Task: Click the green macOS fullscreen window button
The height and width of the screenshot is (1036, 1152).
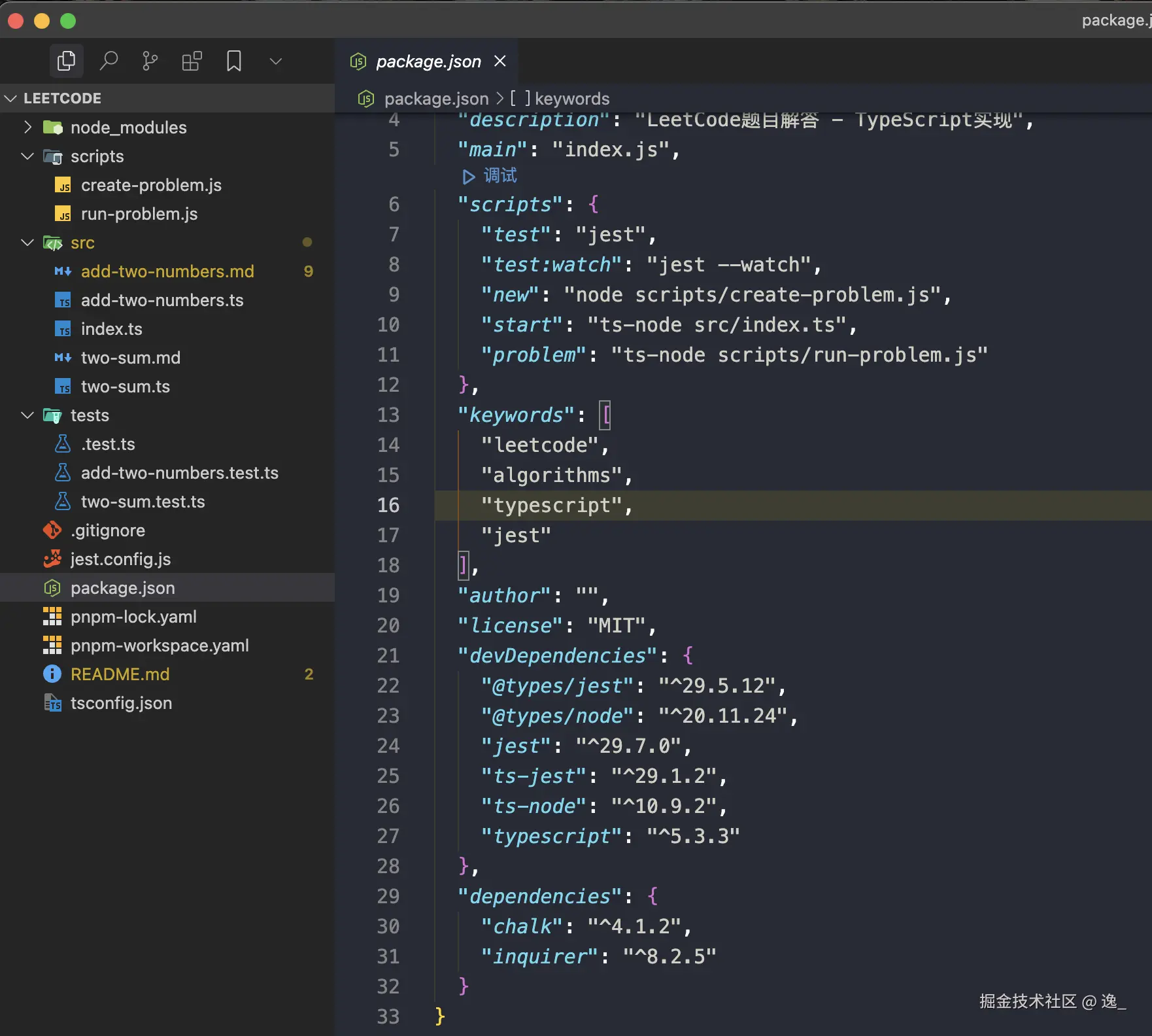Action: tap(68, 21)
